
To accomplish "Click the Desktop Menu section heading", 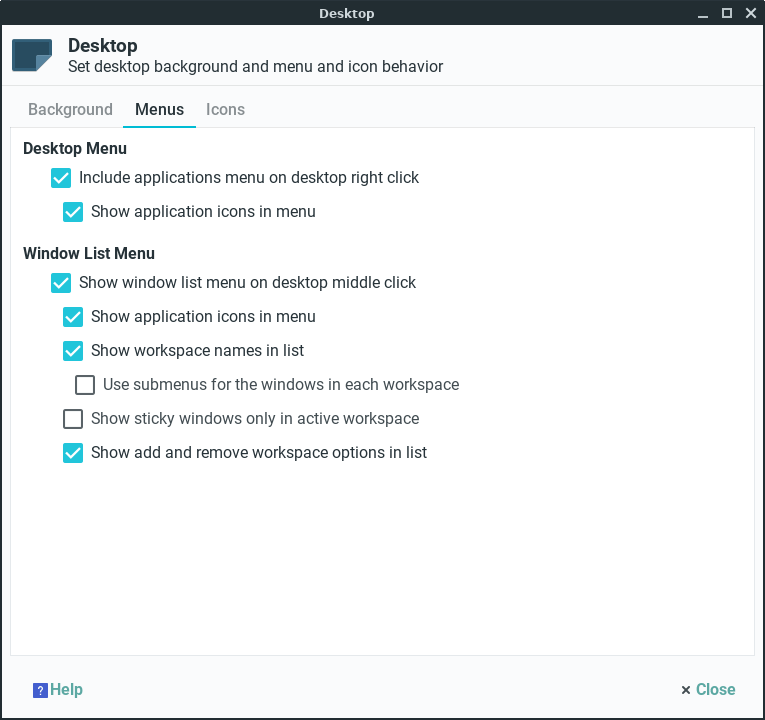I will click(75, 149).
